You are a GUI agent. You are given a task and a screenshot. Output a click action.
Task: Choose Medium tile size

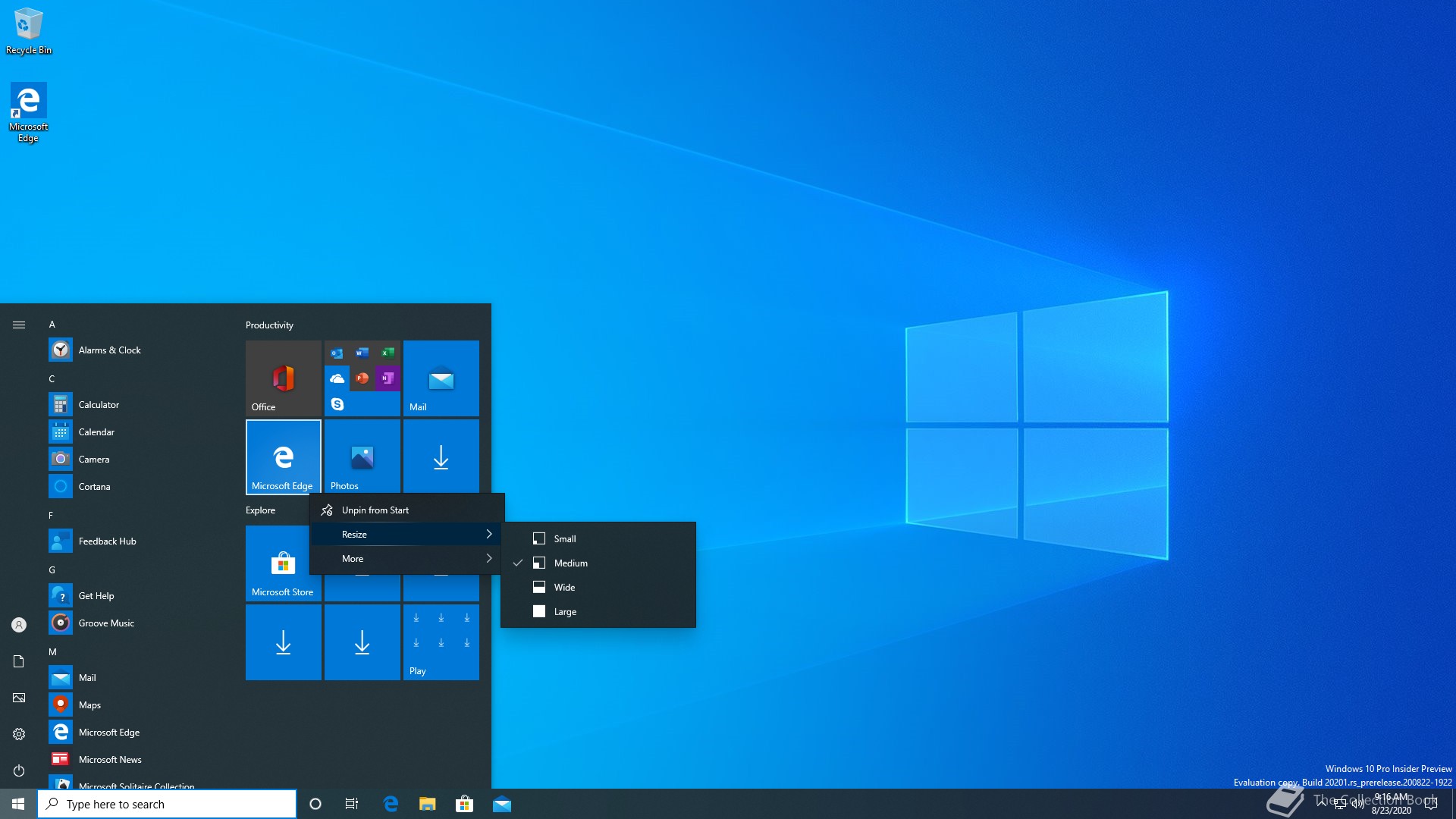pos(598,563)
